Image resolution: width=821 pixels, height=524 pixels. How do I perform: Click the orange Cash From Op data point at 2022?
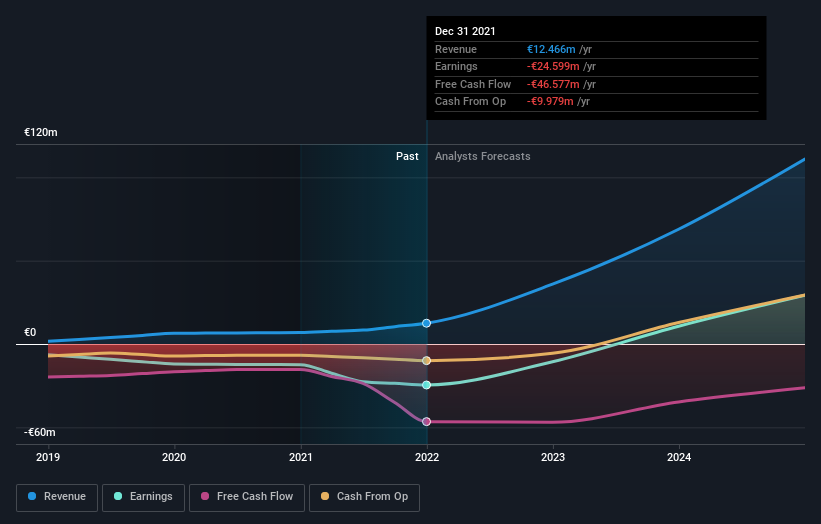point(427,361)
